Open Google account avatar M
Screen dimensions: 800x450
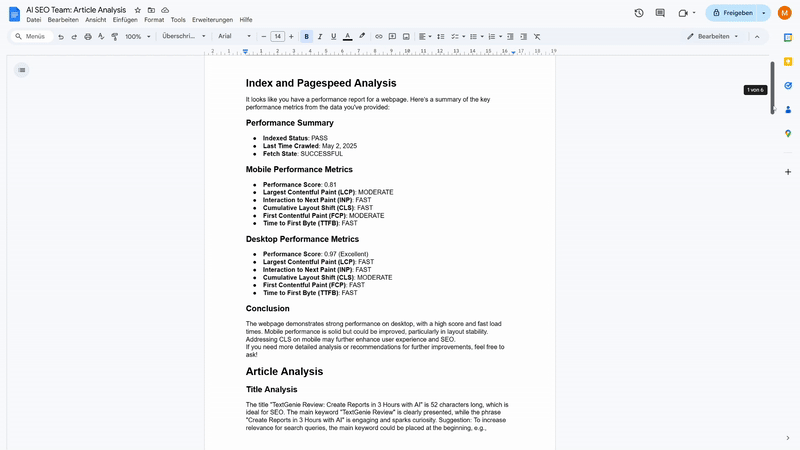tap(785, 13)
